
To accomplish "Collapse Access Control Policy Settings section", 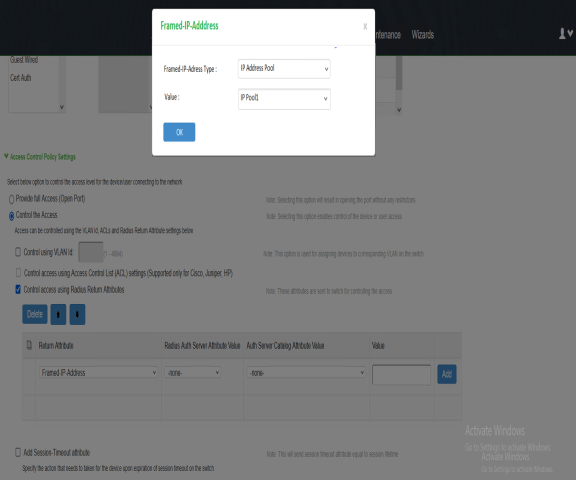I will (x=40, y=157).
